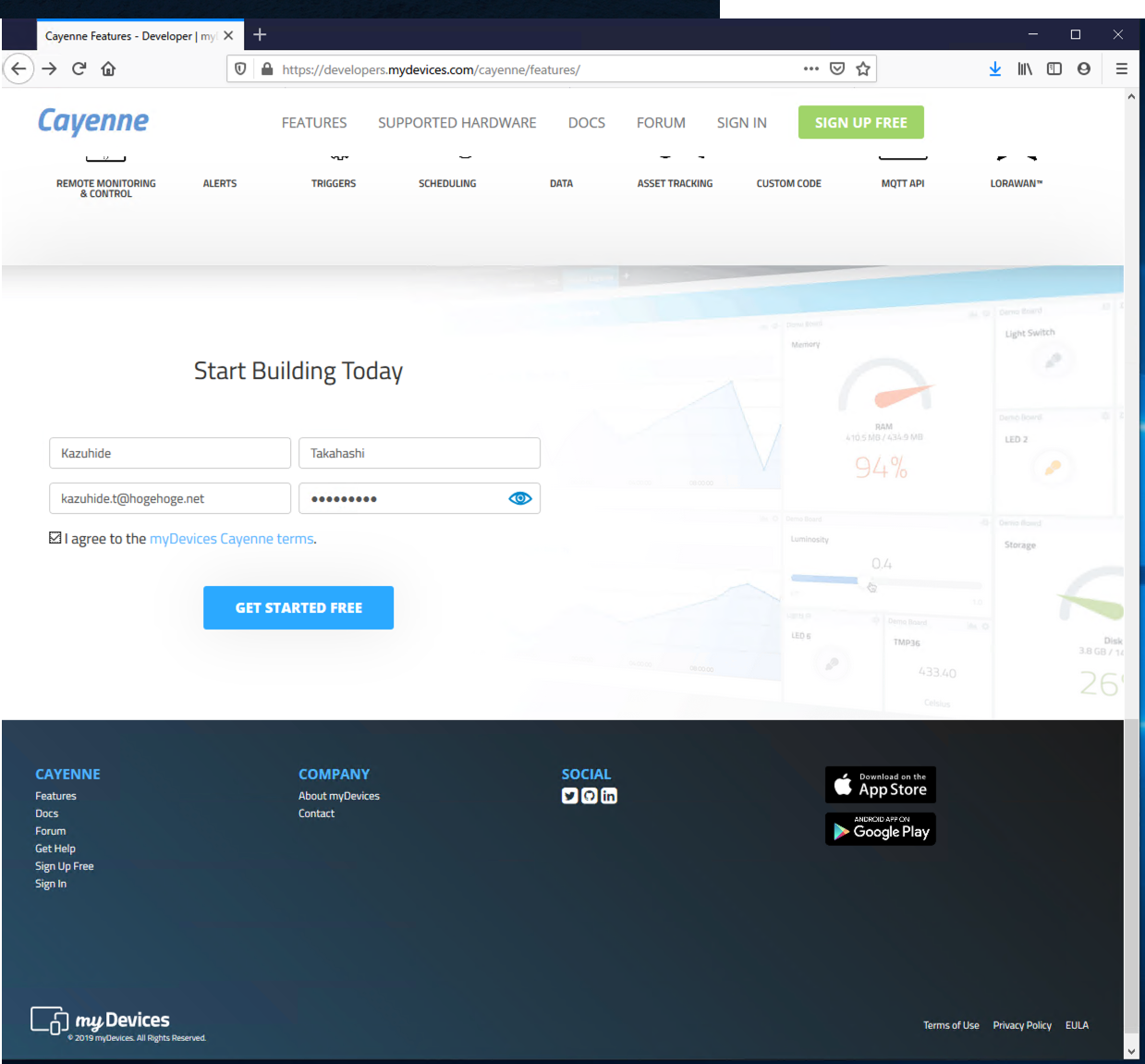Open Get Help footer link
1145x1064 pixels.
click(x=55, y=849)
